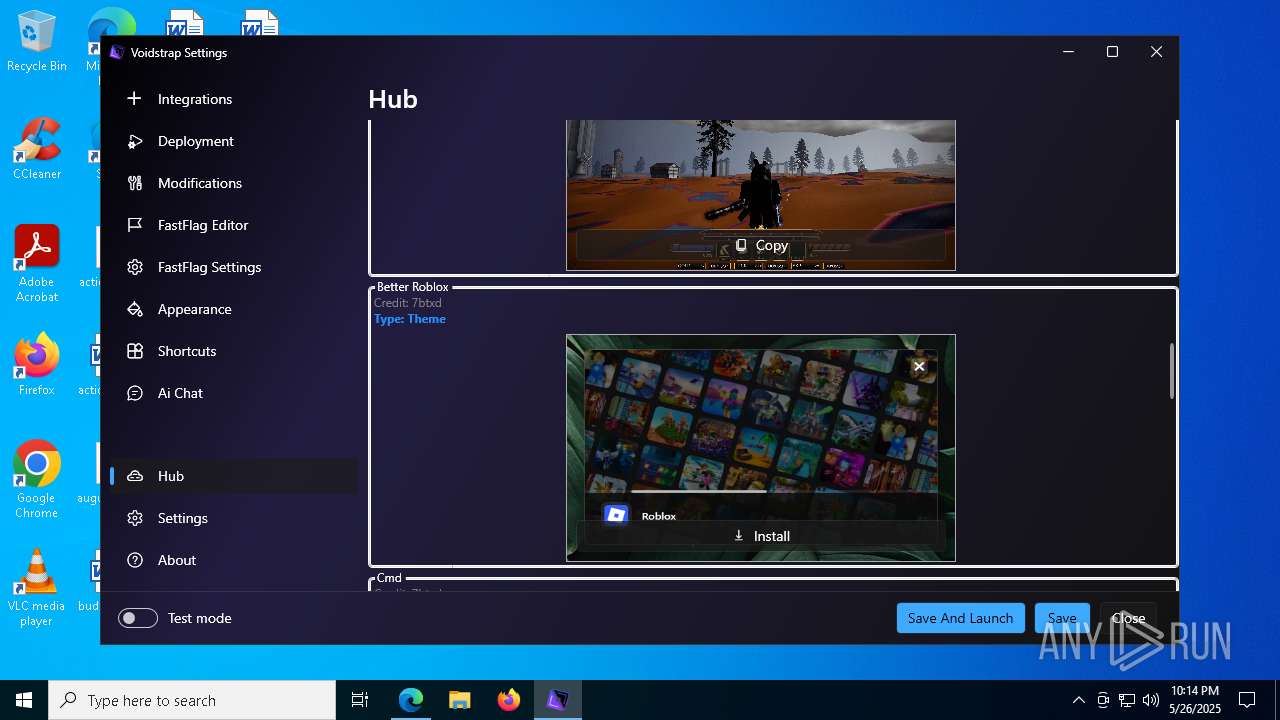Image resolution: width=1280 pixels, height=720 pixels.
Task: Click the taskbar search box
Action: click(192, 700)
